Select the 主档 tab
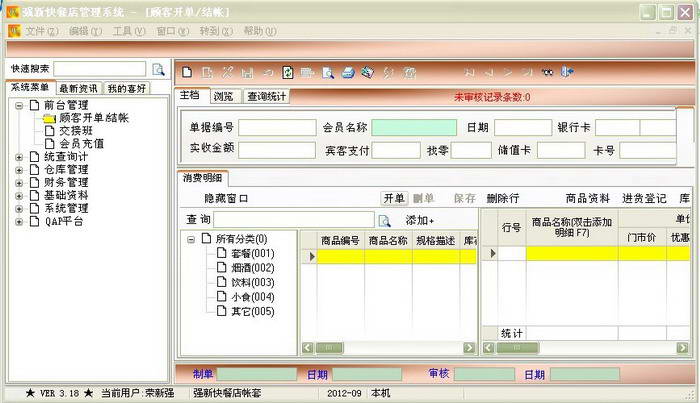Screen dimensions: 700x403 click(190, 95)
